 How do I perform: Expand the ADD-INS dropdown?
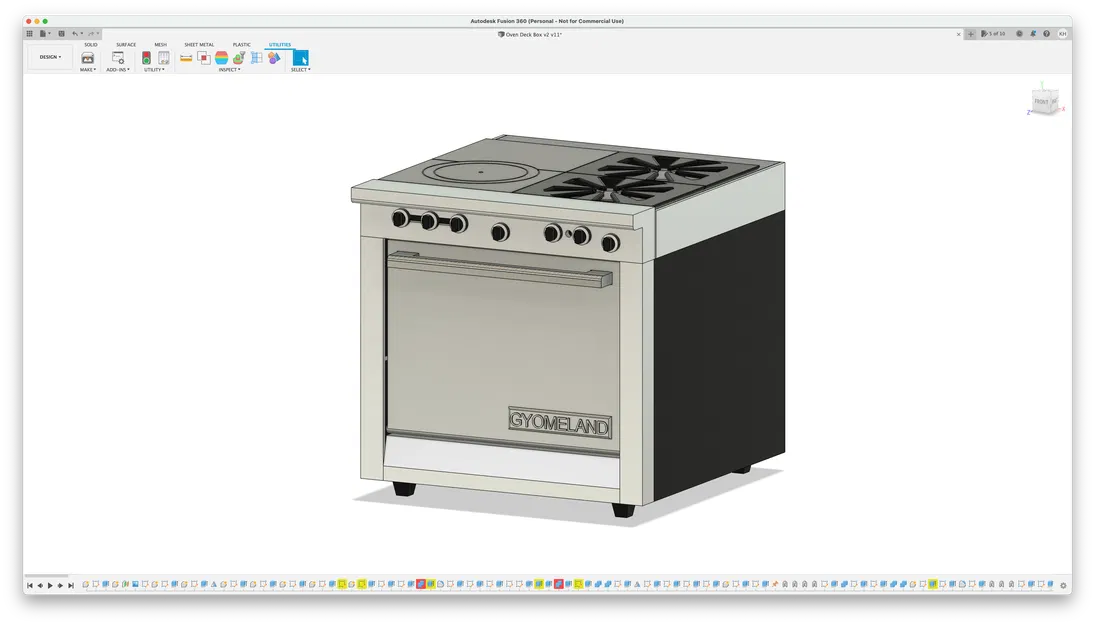click(118, 70)
